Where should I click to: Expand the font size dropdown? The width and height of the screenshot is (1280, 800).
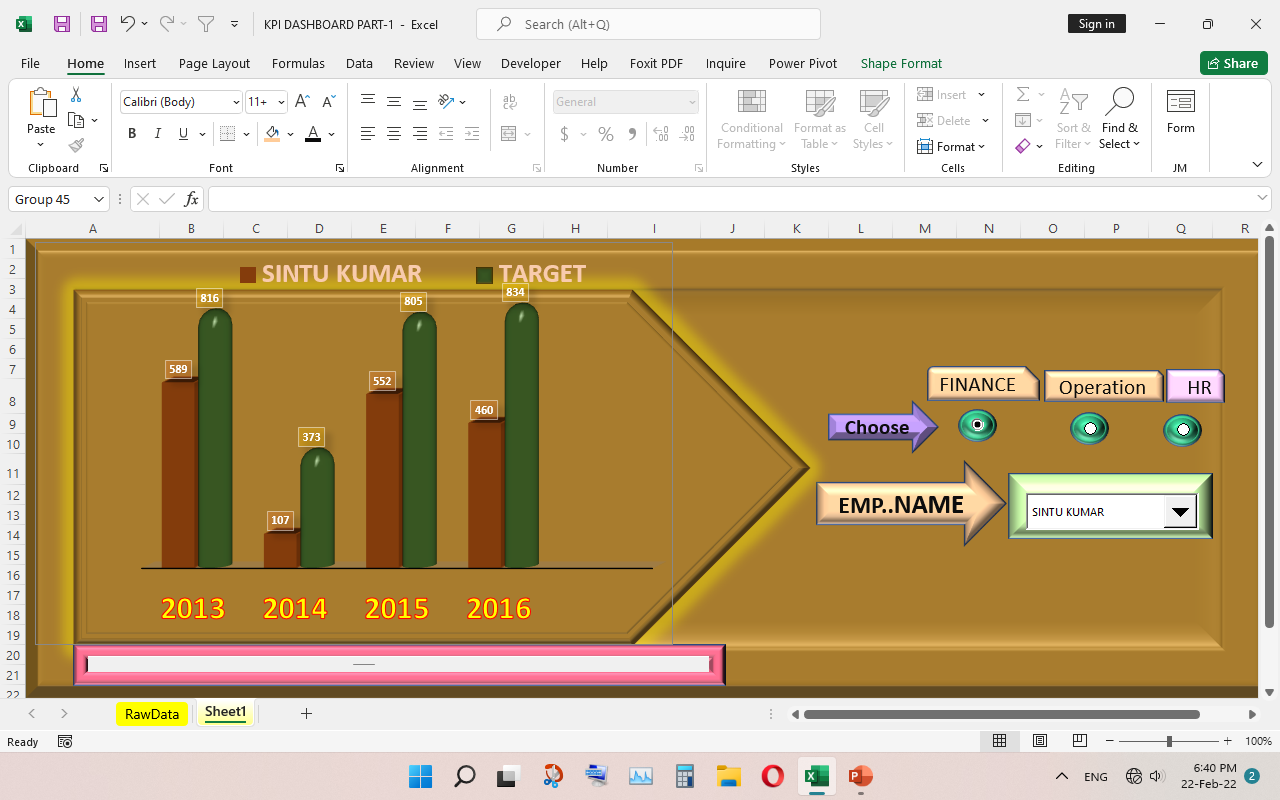tap(281, 102)
